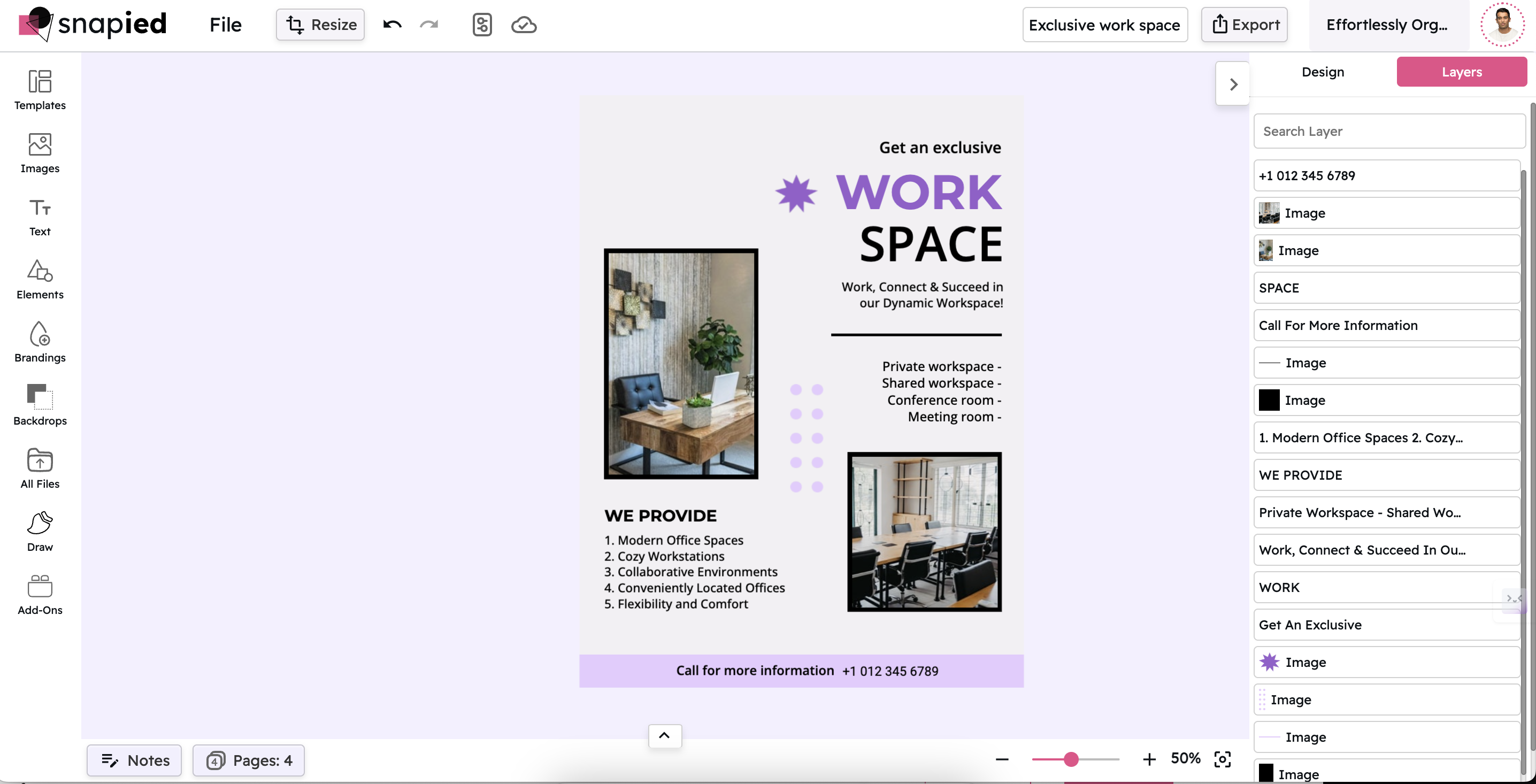This screenshot has height=784, width=1536.
Task: Select the black line Image layer
Action: 1387,363
